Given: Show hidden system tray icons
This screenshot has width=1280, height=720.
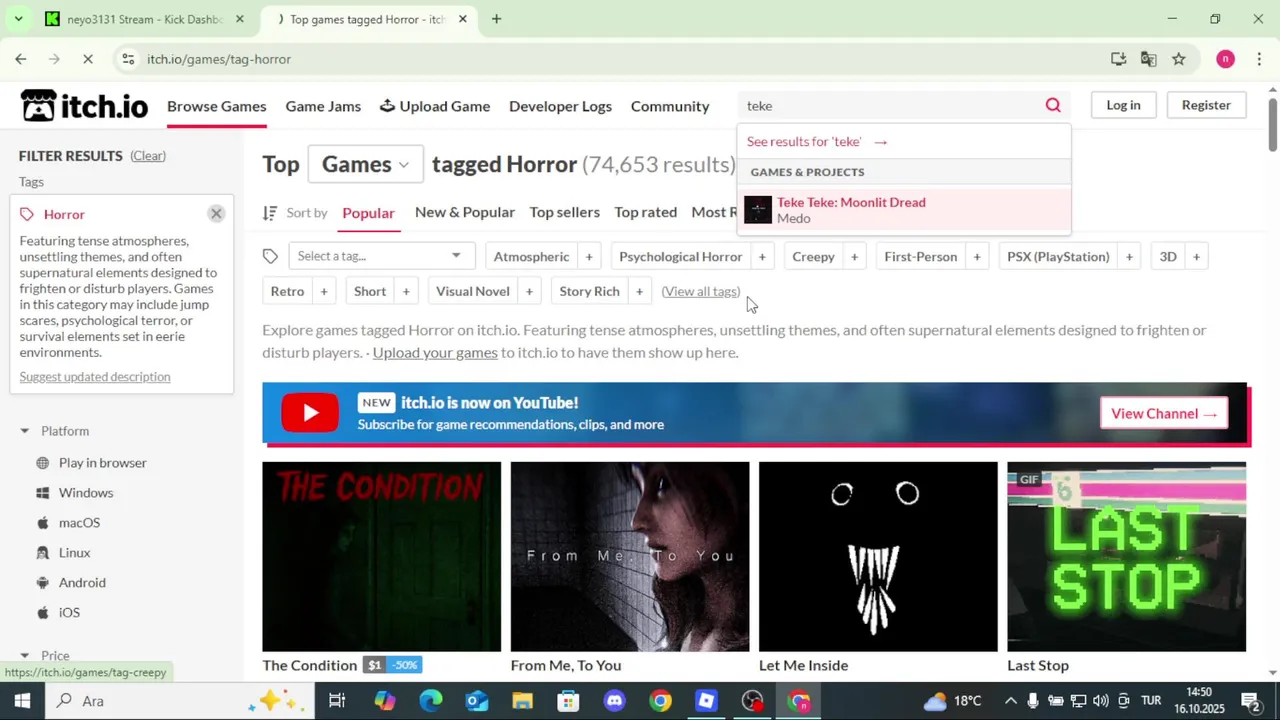Looking at the screenshot, I should pos(1011,701).
